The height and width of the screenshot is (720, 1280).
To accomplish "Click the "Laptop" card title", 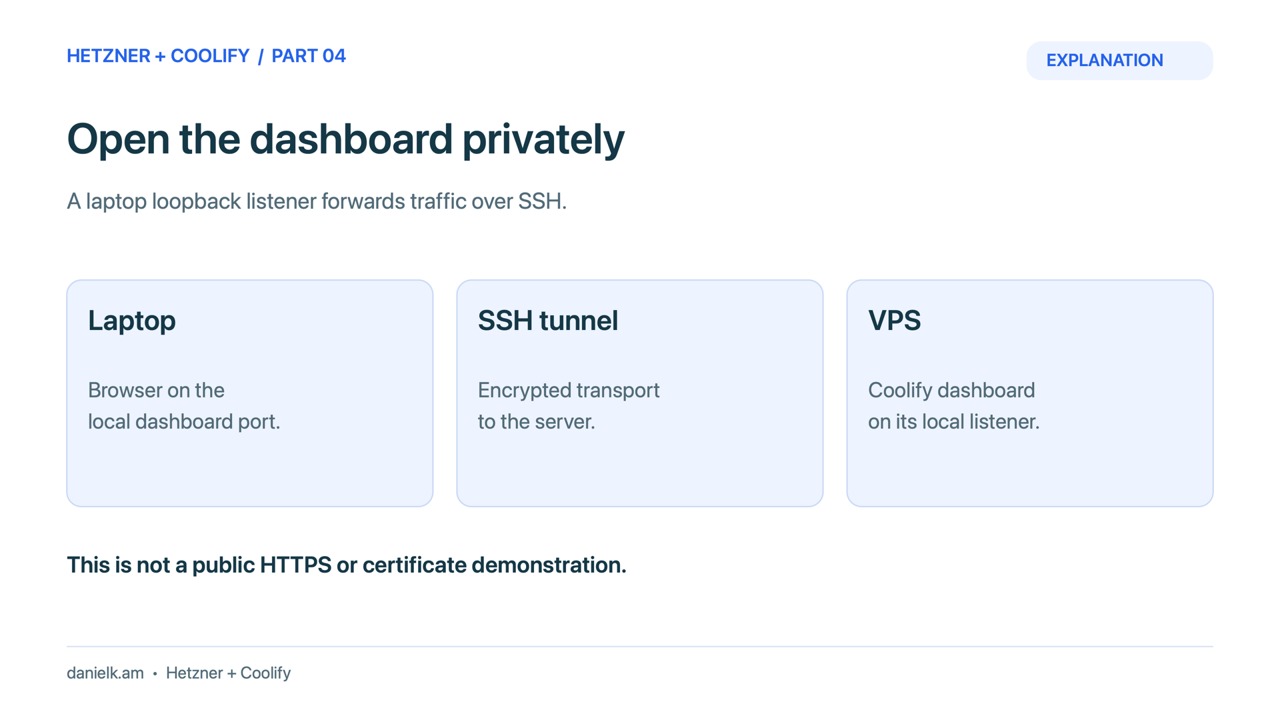I will (x=132, y=321).
